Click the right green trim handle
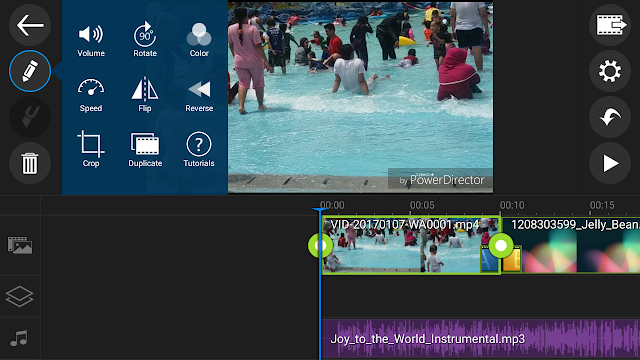This screenshot has width=640, height=360. pyautogui.click(x=501, y=245)
